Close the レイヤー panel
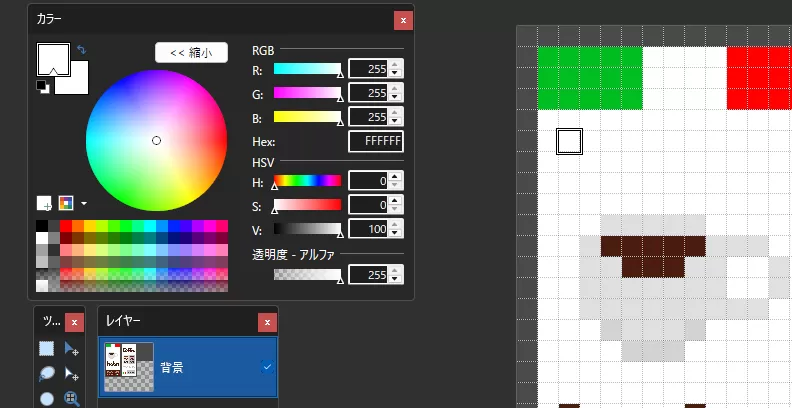Screen dimensions: 792x408 [266, 322]
